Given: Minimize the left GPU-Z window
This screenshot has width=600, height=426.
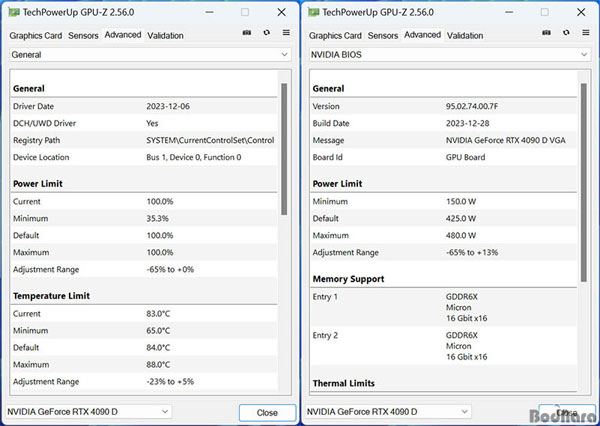Looking at the screenshot, I should [x=209, y=12].
